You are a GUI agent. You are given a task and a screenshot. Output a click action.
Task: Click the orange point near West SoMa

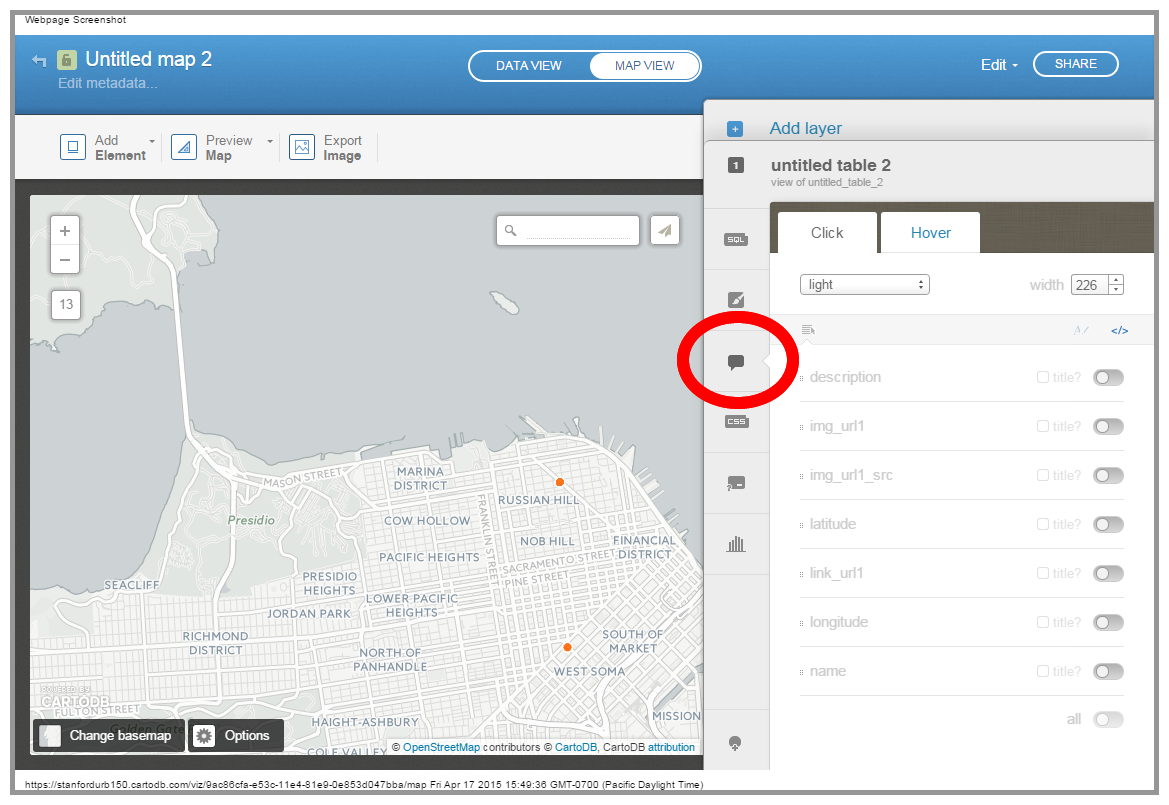tap(567, 647)
